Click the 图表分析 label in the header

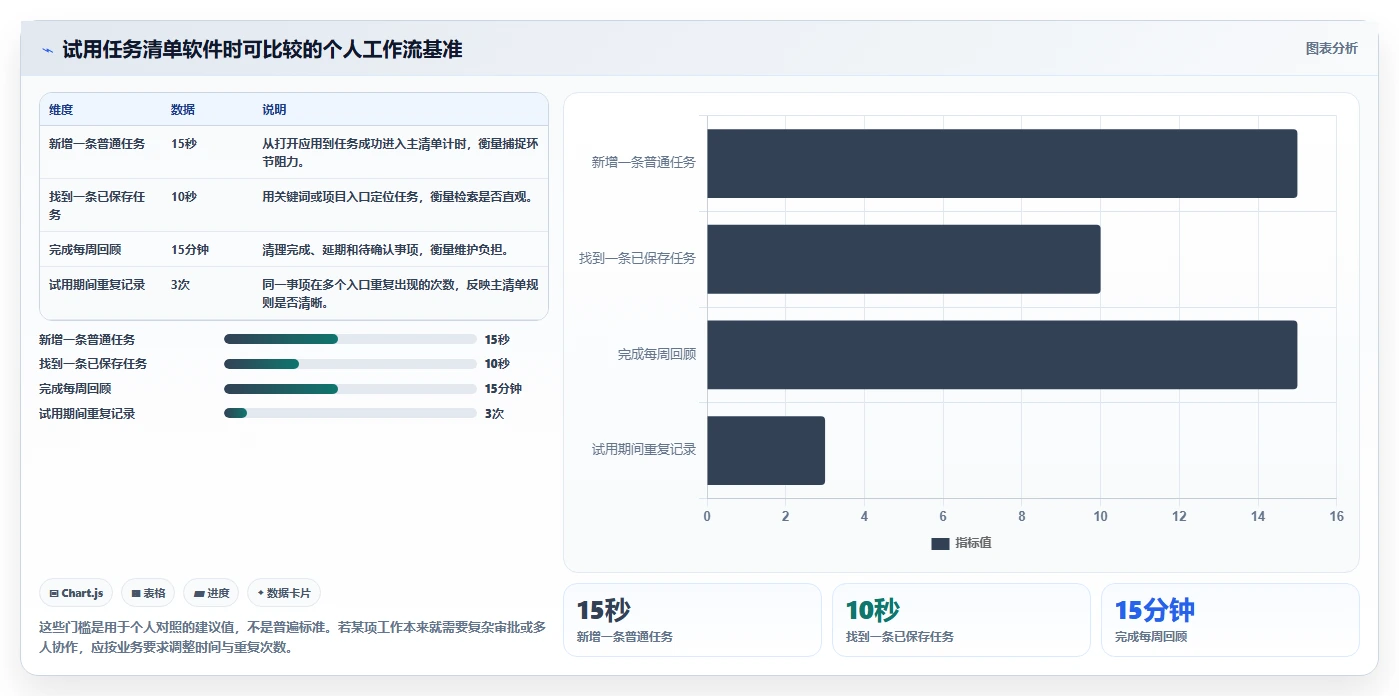coord(1332,49)
